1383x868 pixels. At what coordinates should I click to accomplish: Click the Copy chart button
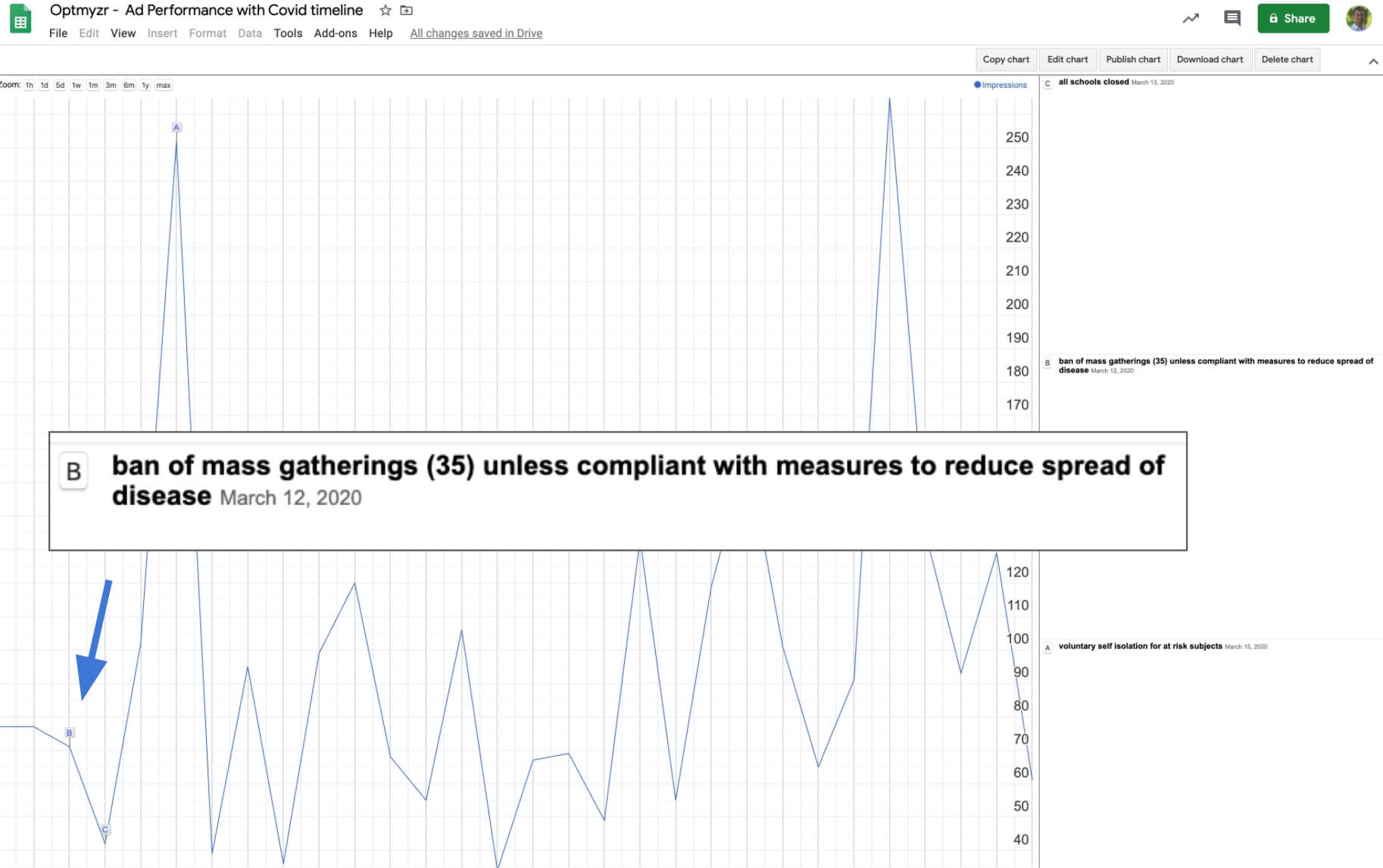pyautogui.click(x=1006, y=59)
